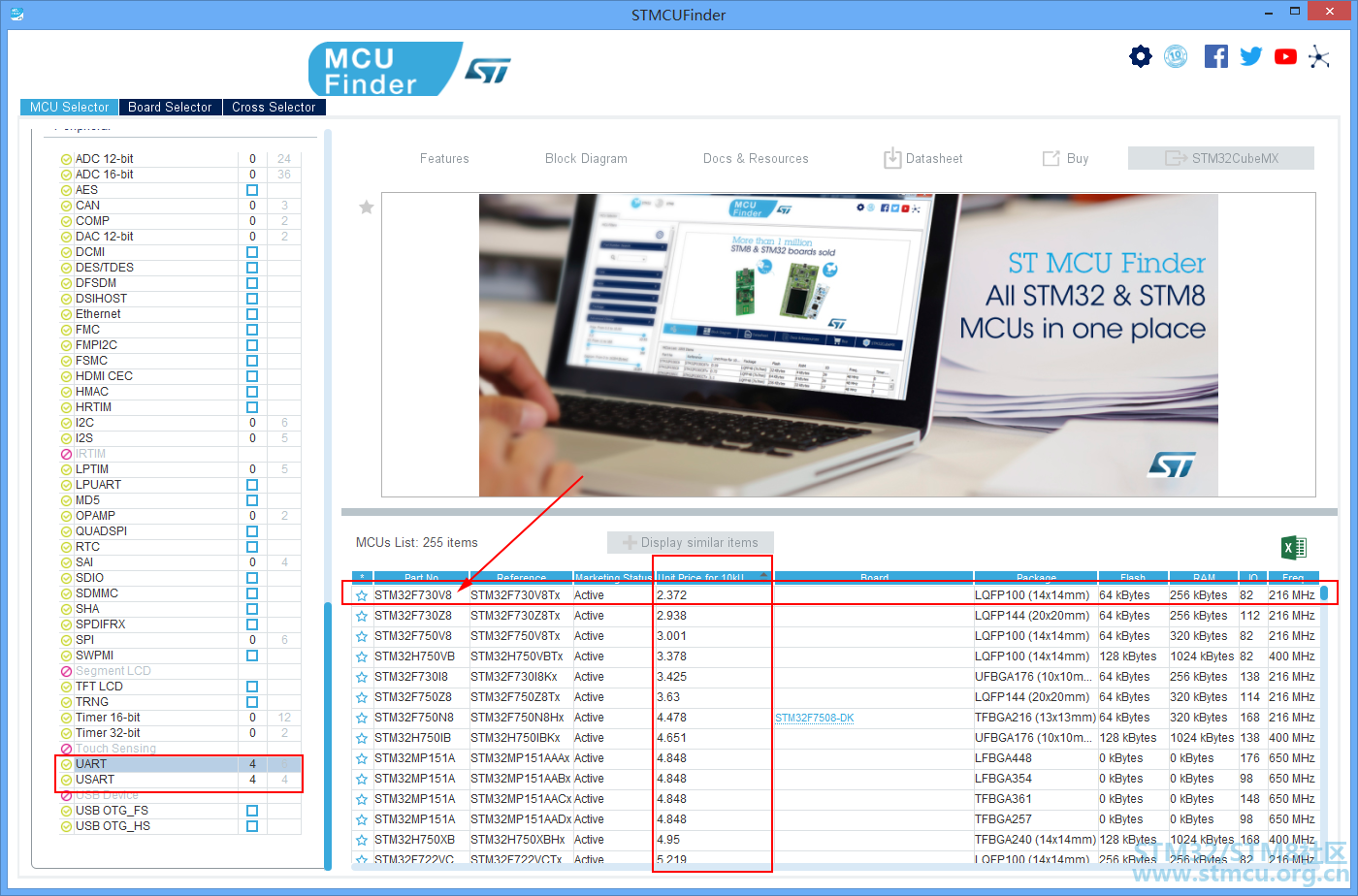Click the ST MCU Finder banner image

click(x=849, y=345)
